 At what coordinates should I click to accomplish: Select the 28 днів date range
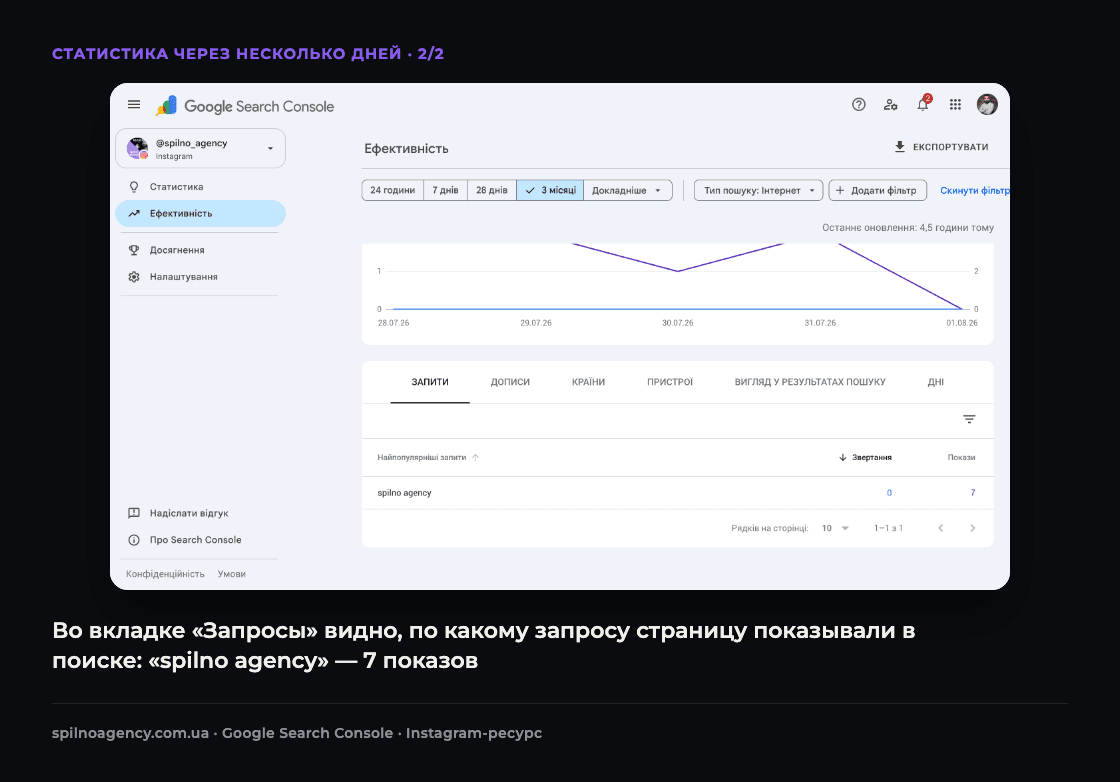point(492,190)
